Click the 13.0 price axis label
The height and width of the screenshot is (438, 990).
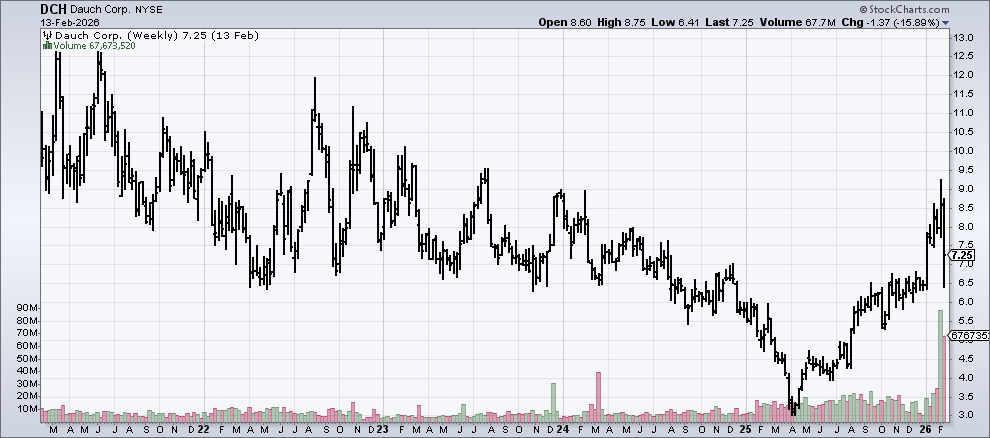(962, 37)
